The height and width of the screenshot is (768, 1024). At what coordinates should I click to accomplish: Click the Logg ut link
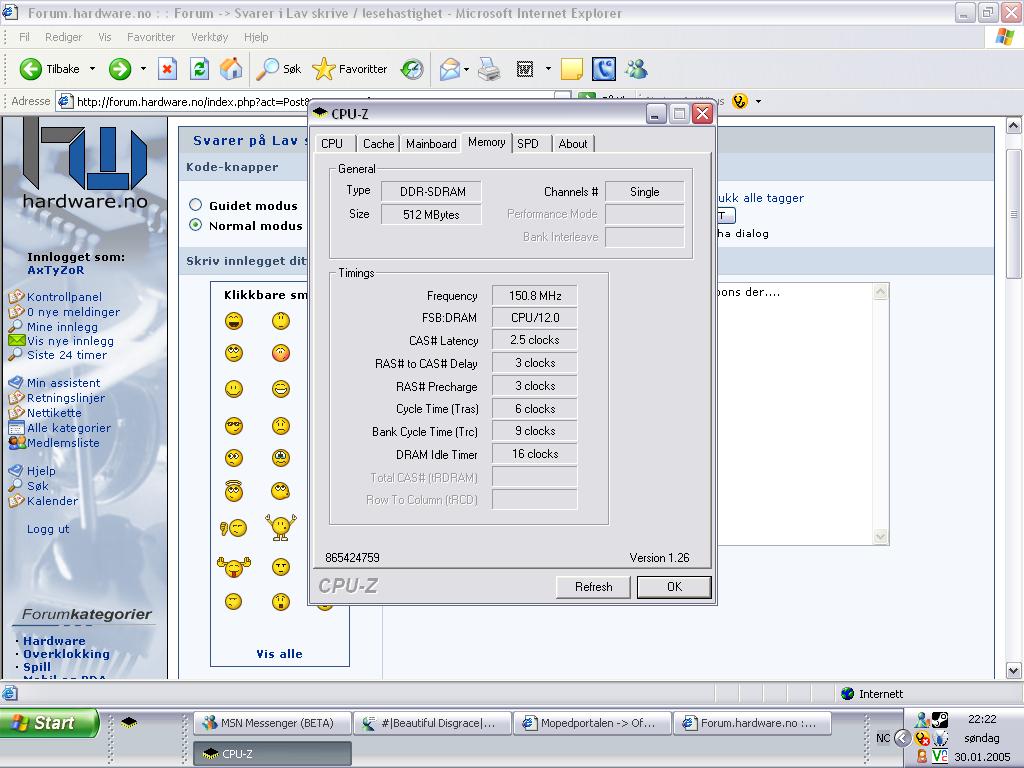coord(48,529)
